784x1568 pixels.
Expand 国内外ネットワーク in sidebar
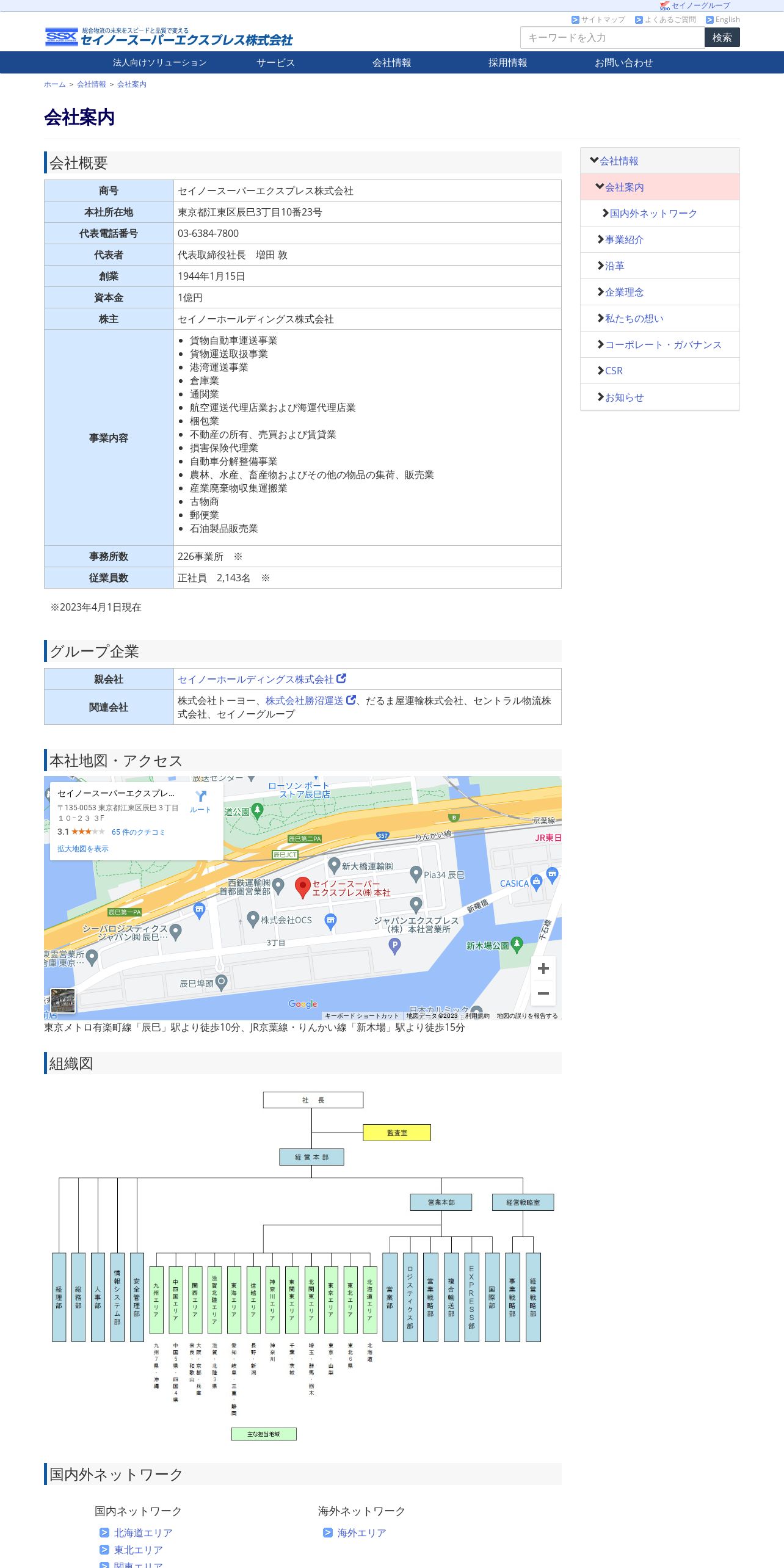(x=605, y=213)
